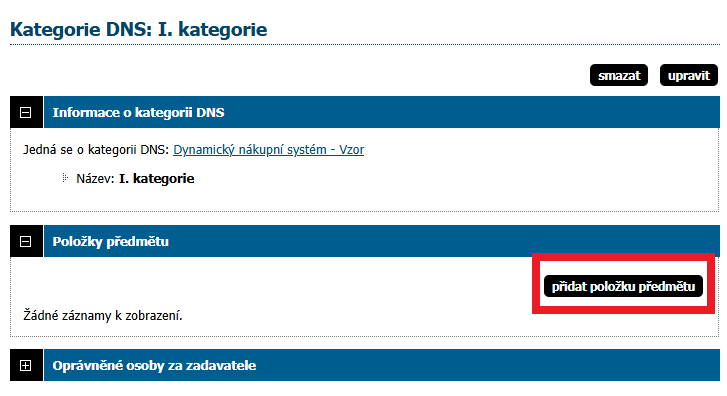Collapse the Informace o kategorii DNS section via minus icon
Image resolution: width=727 pixels, height=396 pixels.
[26, 112]
